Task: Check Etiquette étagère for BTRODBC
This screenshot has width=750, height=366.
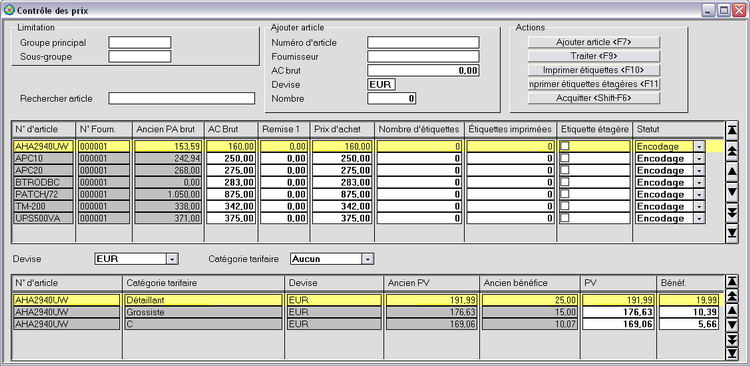Action: pos(564,182)
